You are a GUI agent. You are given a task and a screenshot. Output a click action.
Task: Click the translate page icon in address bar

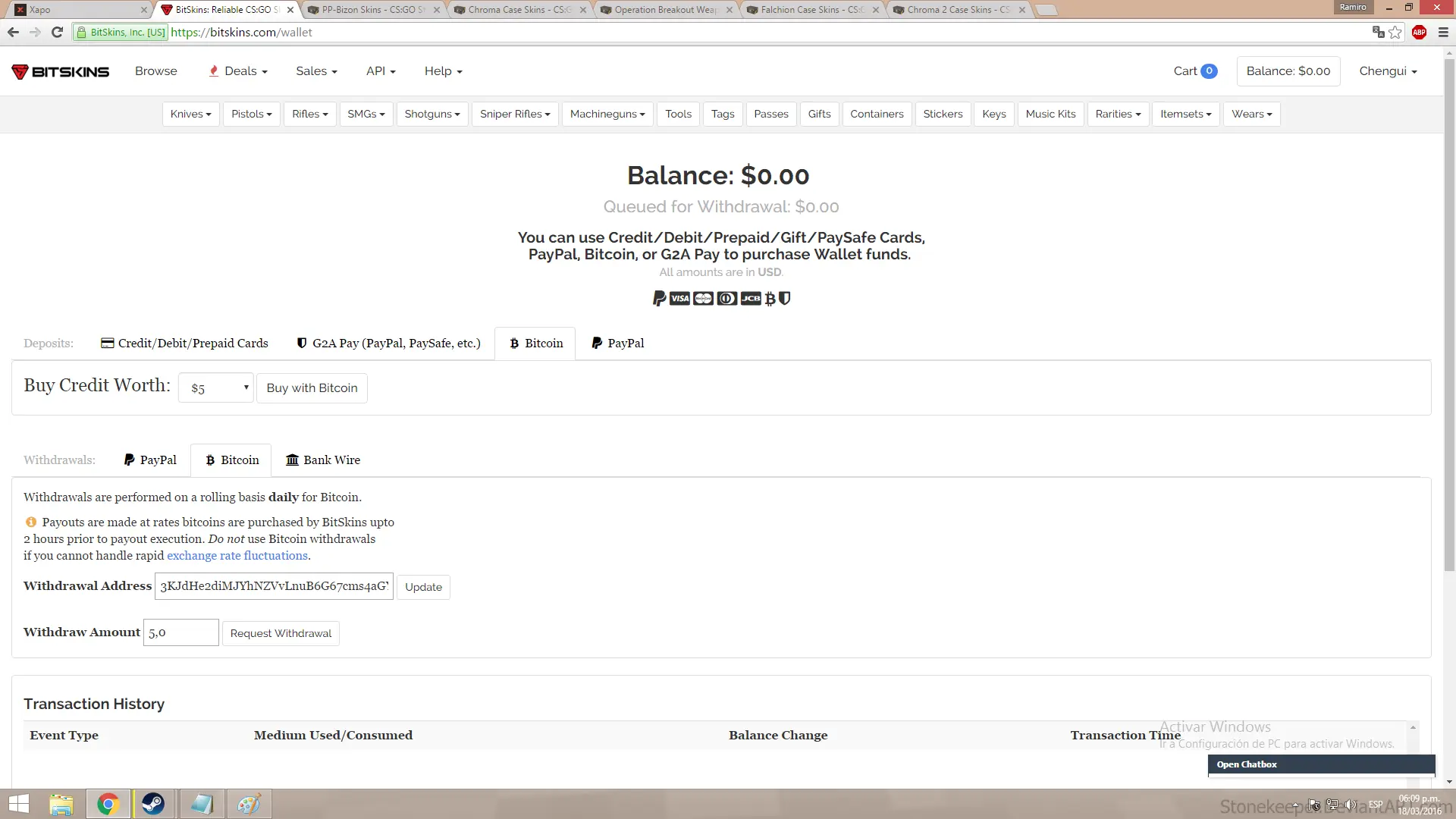click(1378, 32)
